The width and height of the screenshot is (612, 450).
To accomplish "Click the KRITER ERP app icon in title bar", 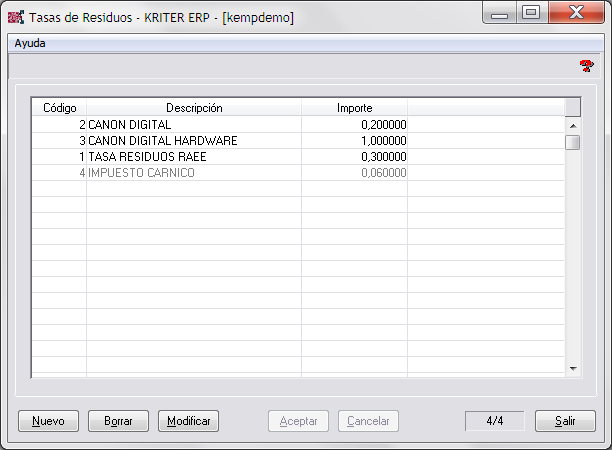I will [15, 18].
